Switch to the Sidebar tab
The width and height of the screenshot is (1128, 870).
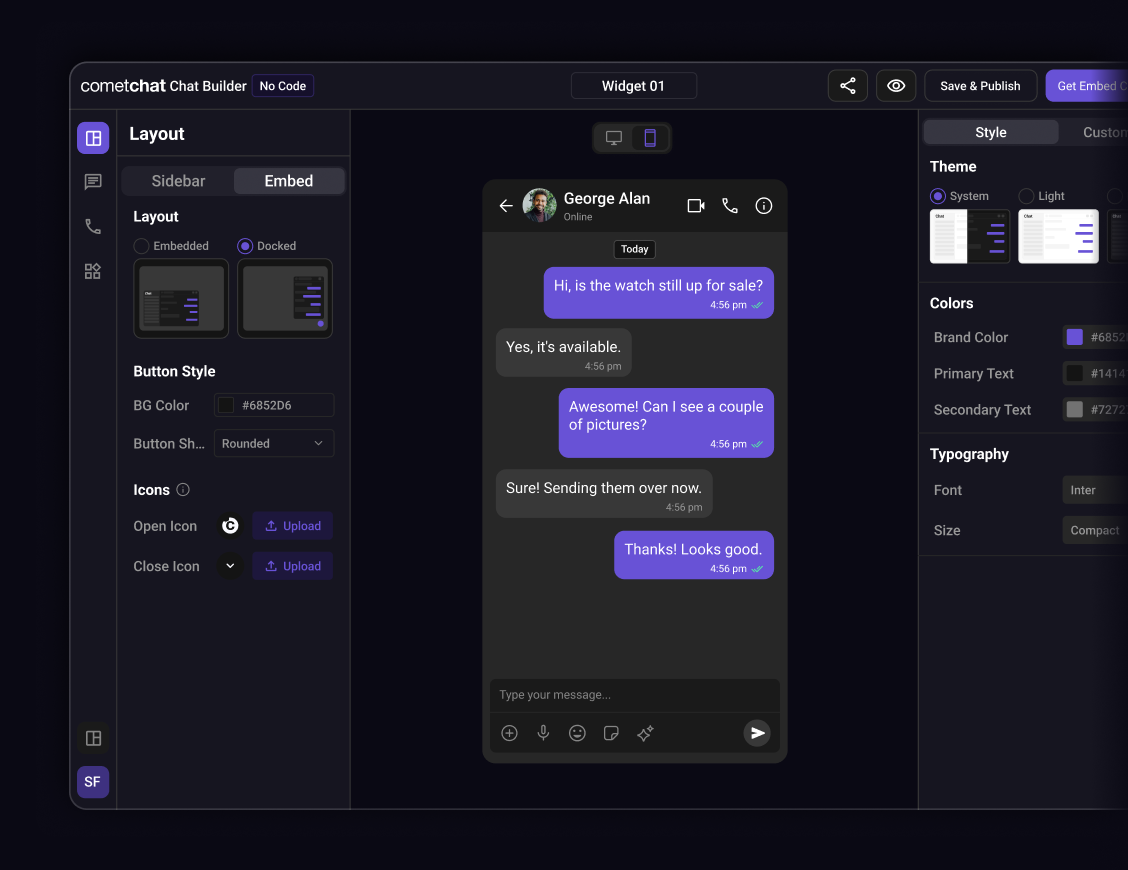[178, 181]
